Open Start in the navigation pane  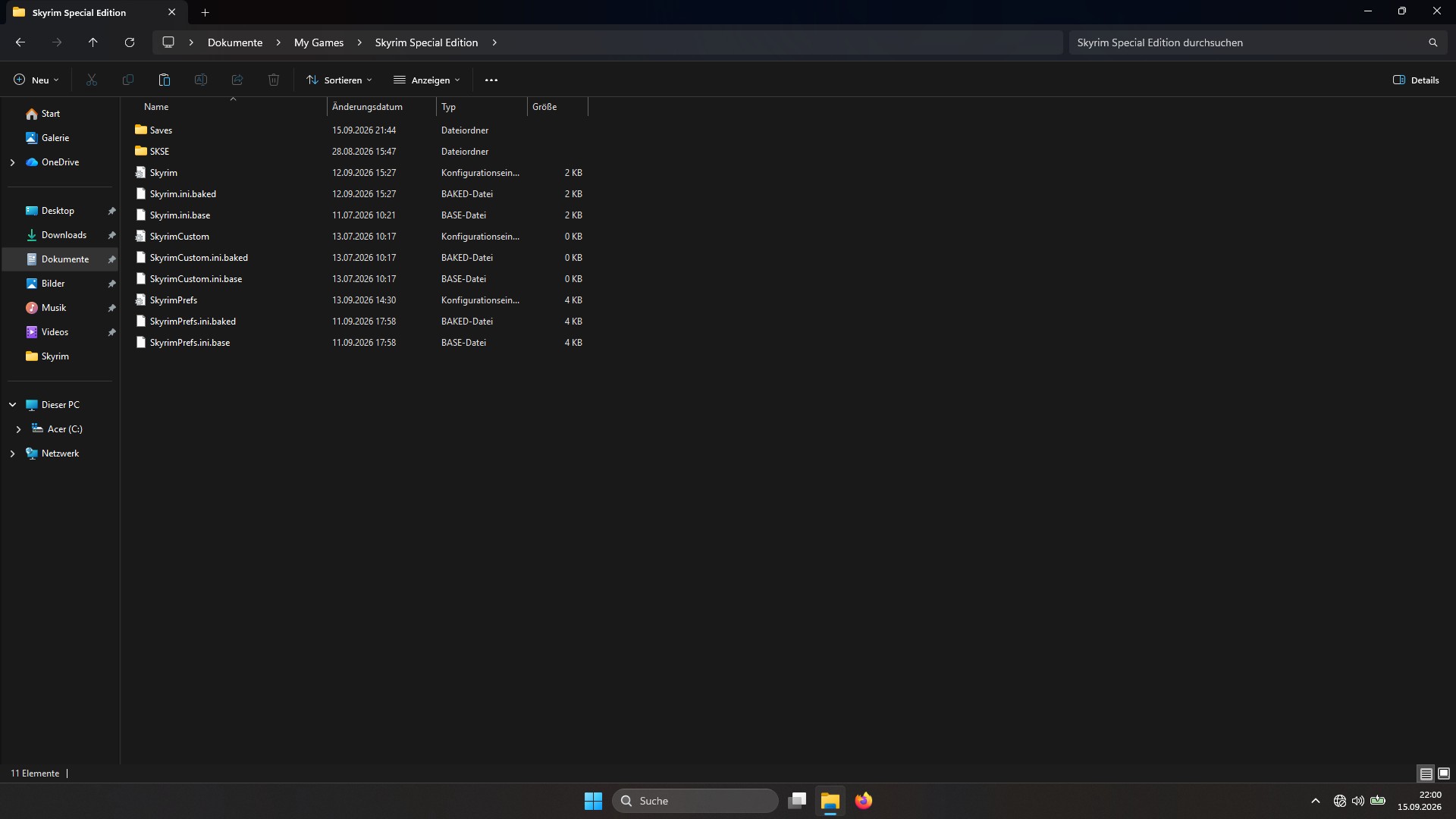[x=61, y=114]
